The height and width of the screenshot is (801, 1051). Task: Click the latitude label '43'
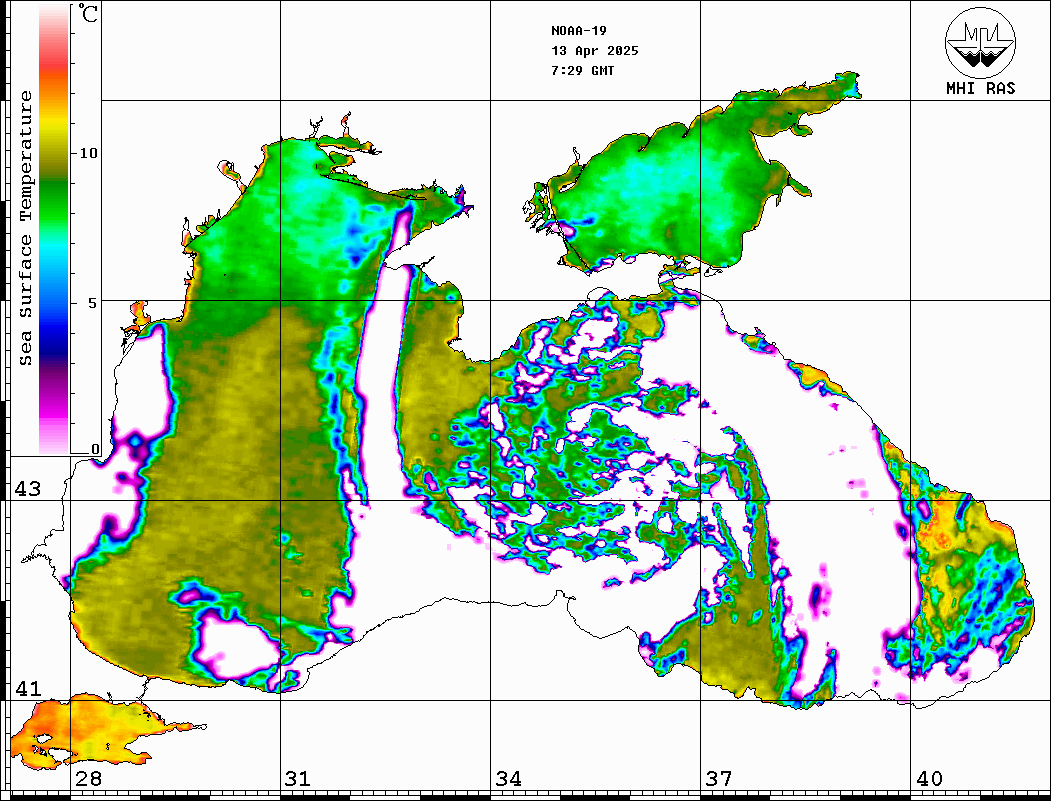[x=27, y=489]
